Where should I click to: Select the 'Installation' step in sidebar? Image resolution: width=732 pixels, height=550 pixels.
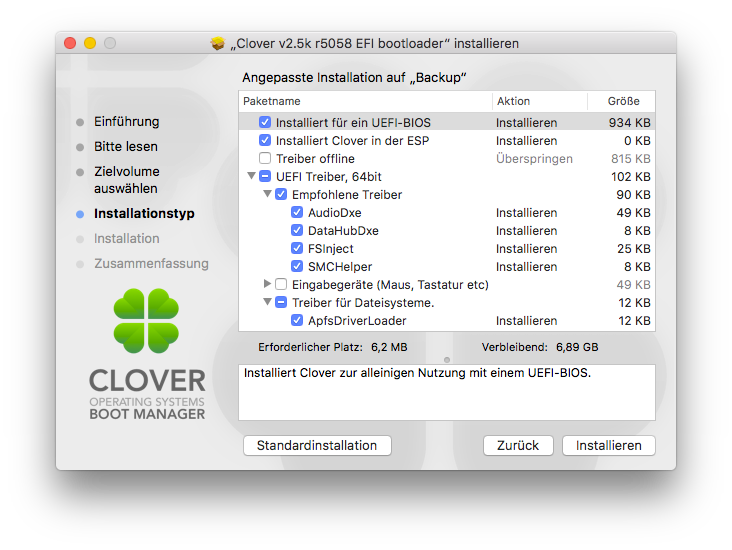(127, 239)
